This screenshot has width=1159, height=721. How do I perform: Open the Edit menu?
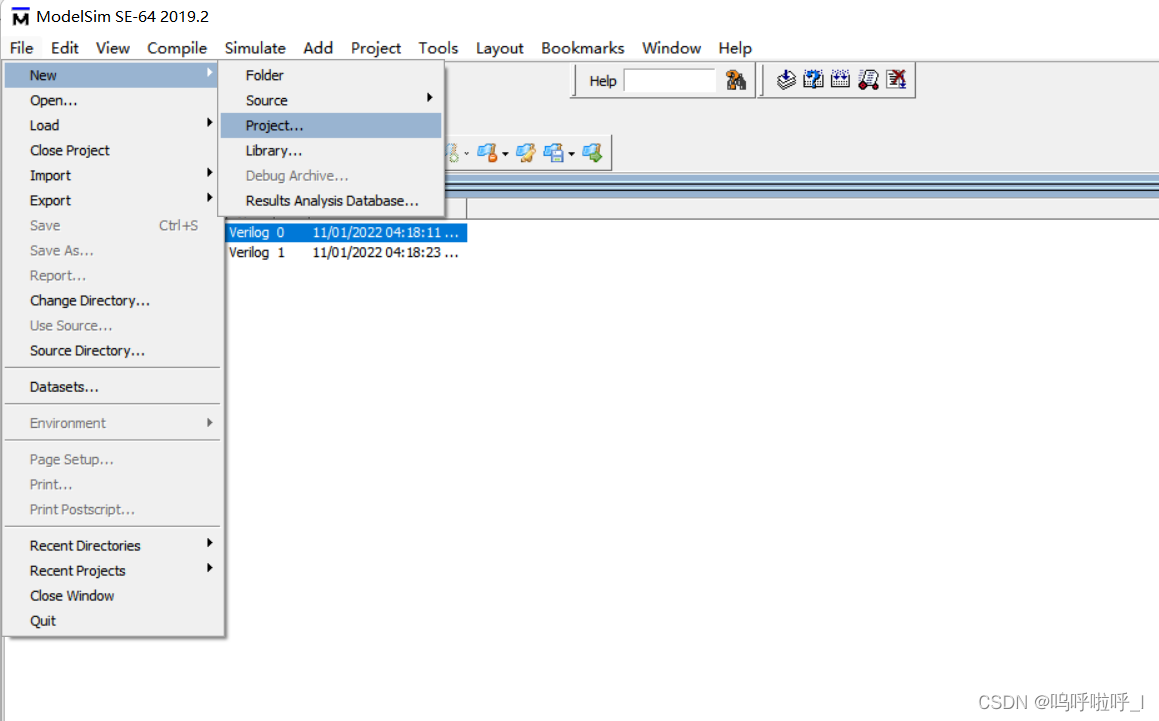point(64,48)
